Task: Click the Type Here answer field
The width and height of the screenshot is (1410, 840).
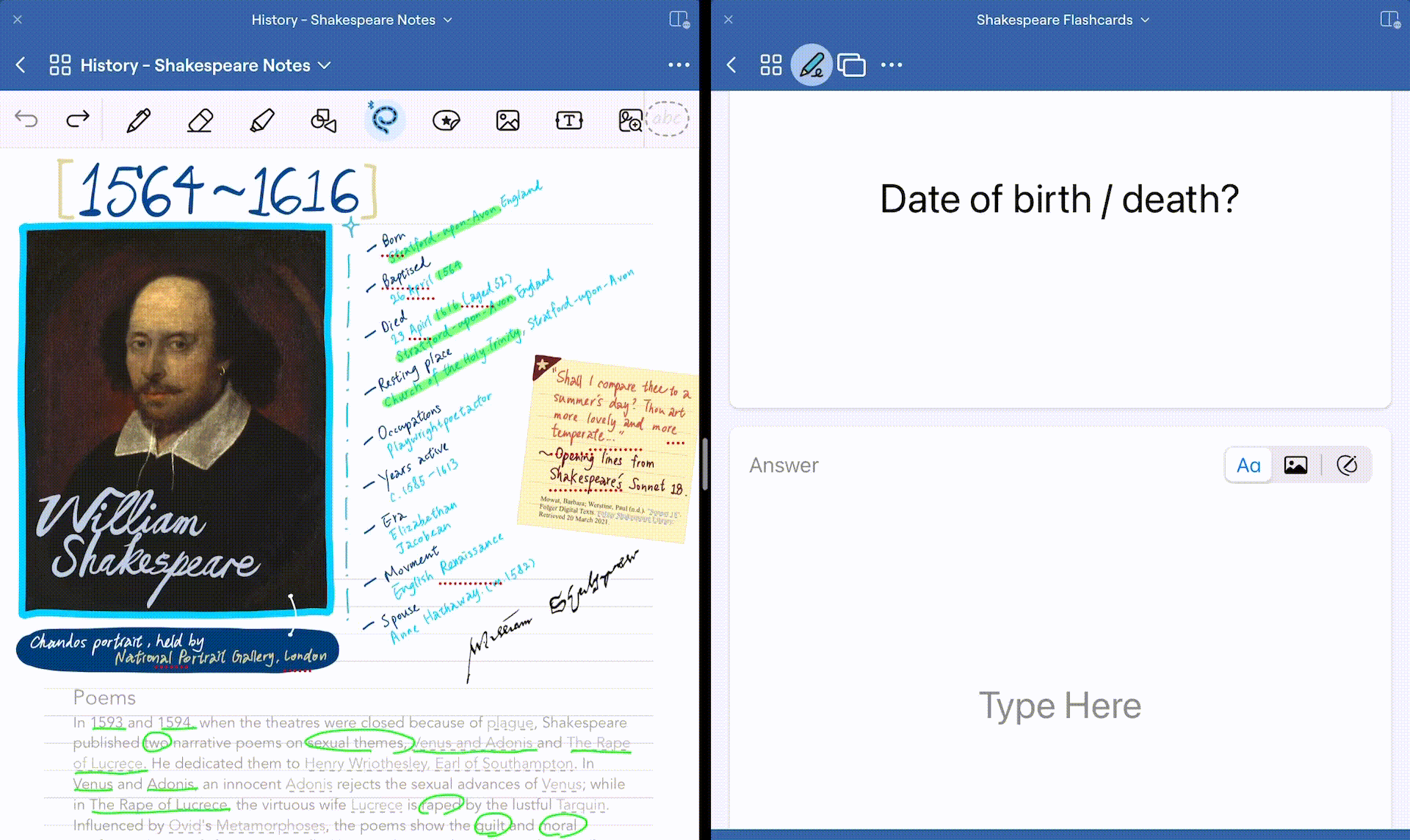Action: (x=1060, y=706)
